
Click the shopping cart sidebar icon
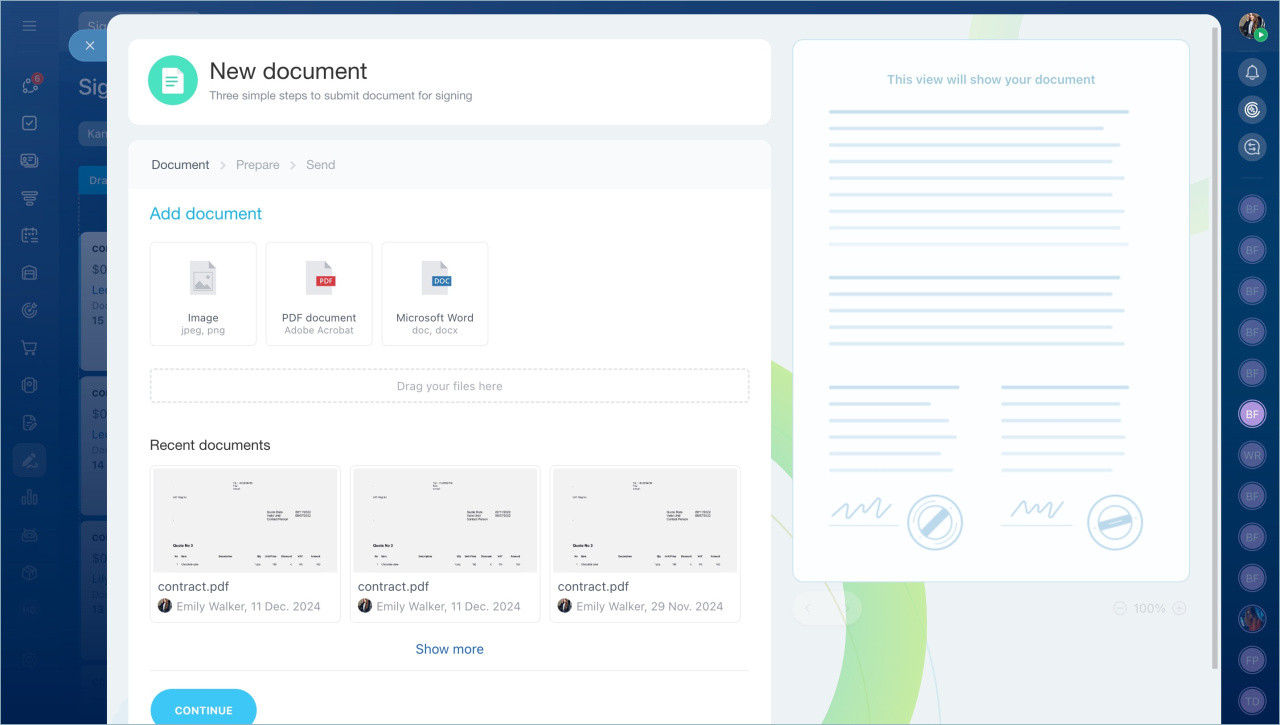30,348
